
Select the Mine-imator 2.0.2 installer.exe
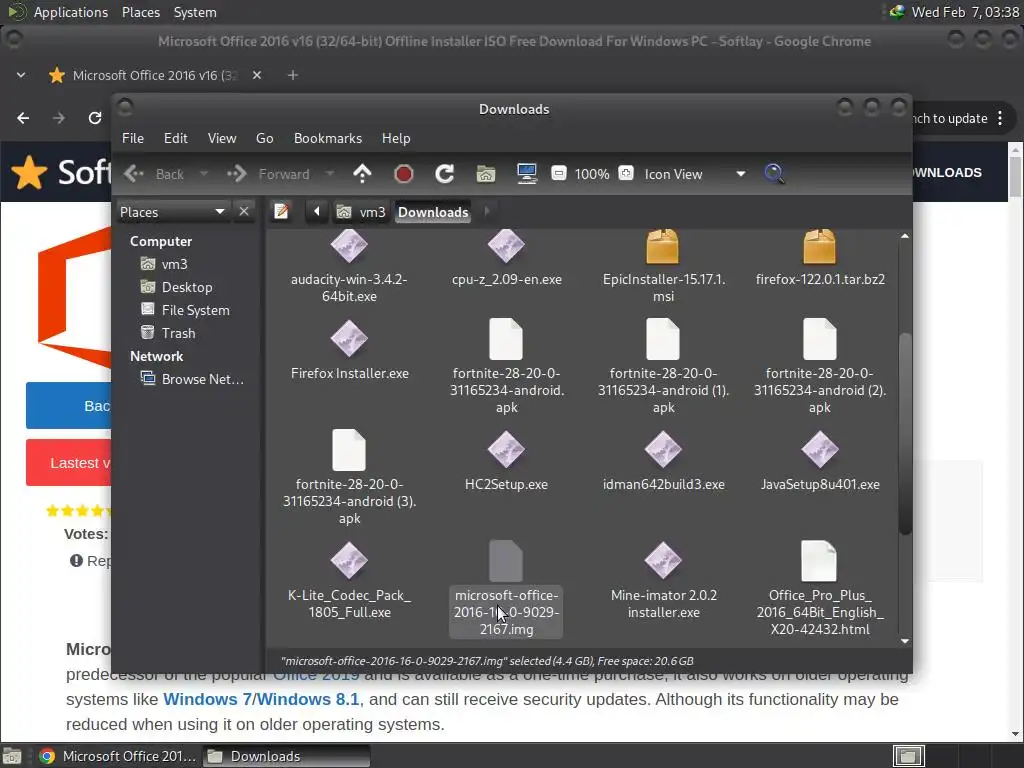click(663, 581)
